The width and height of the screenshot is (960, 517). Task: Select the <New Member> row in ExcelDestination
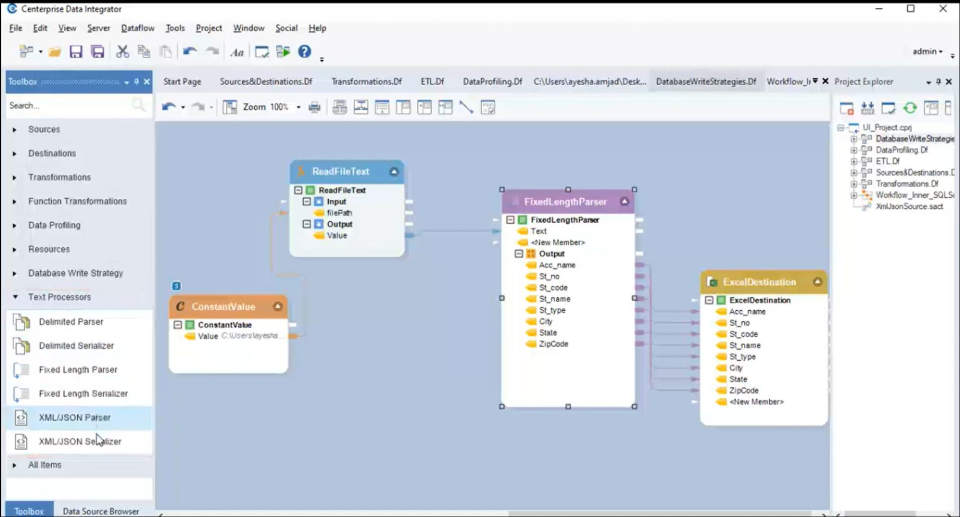757,402
